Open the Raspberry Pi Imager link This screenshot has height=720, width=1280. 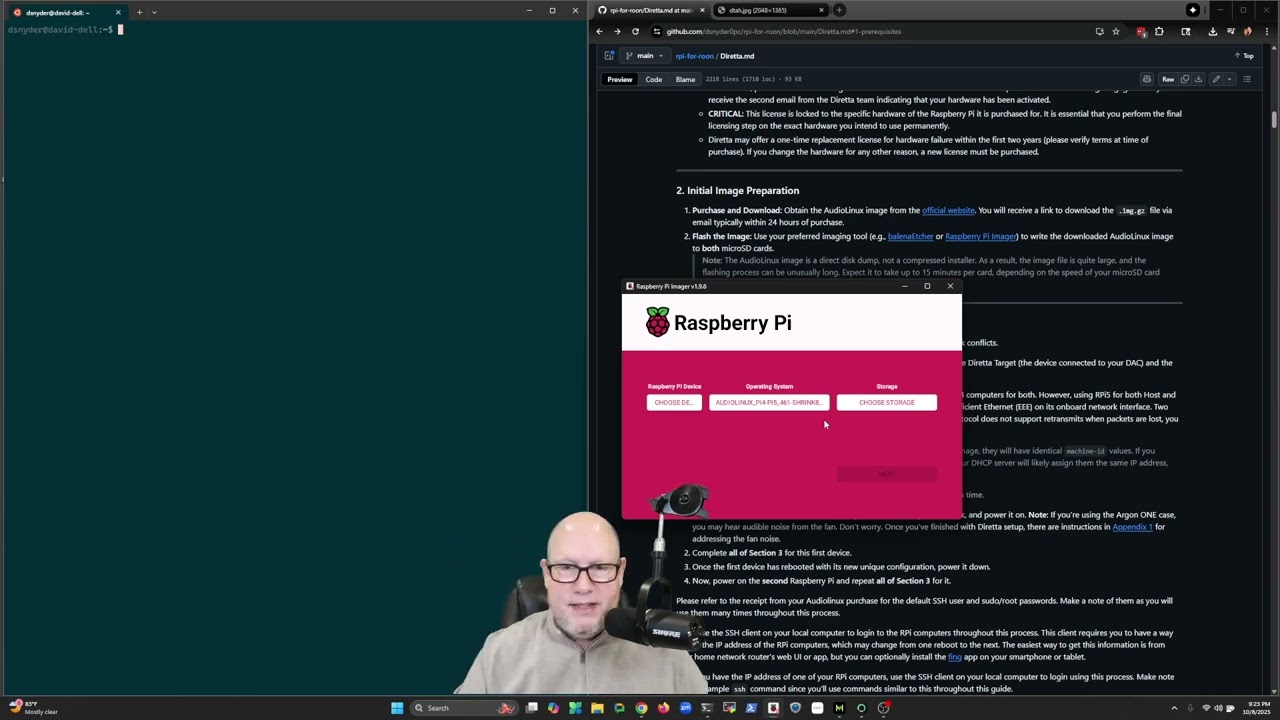click(x=981, y=236)
